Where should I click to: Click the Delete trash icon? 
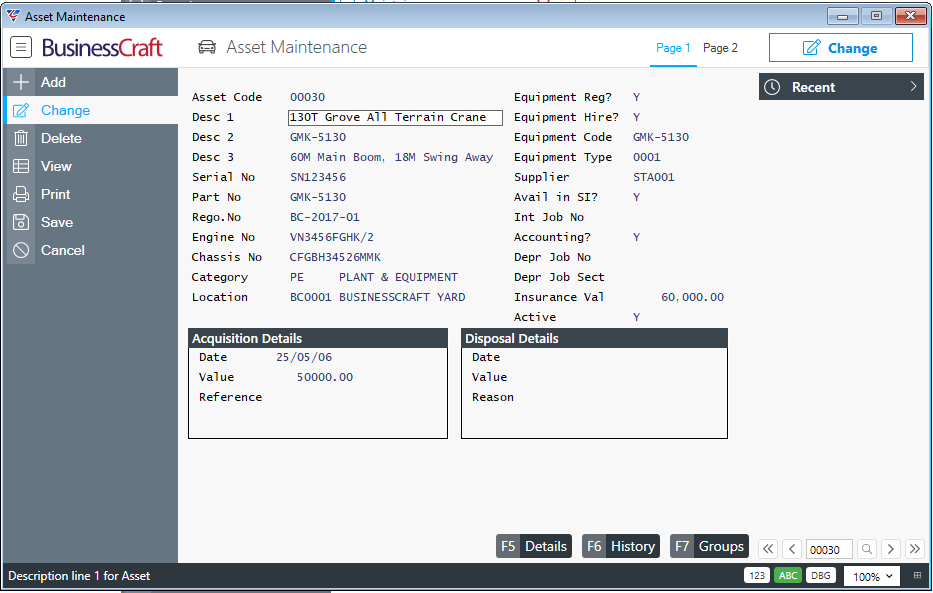click(x=21, y=138)
